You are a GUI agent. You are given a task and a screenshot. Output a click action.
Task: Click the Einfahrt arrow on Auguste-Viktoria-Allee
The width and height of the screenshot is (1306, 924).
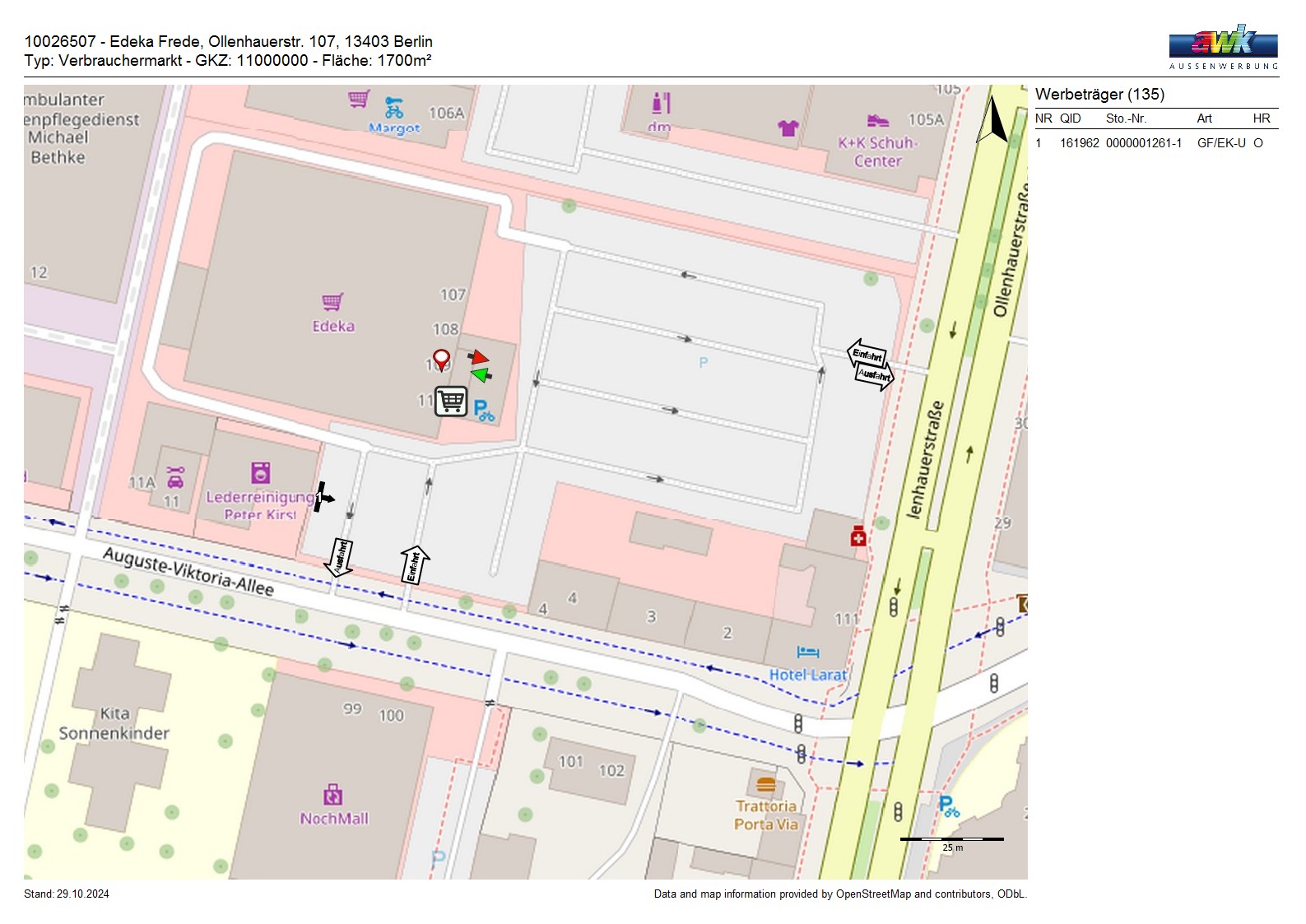click(x=415, y=565)
